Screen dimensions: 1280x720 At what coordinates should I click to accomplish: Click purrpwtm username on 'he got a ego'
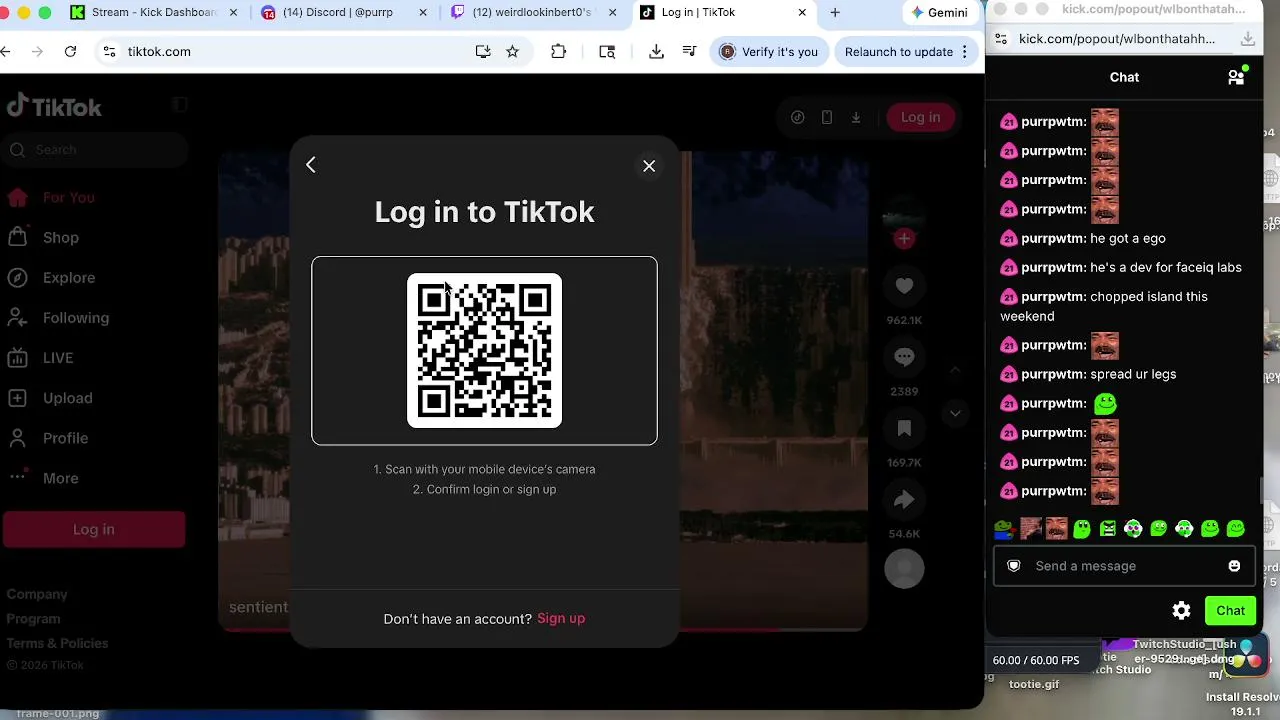point(1053,238)
